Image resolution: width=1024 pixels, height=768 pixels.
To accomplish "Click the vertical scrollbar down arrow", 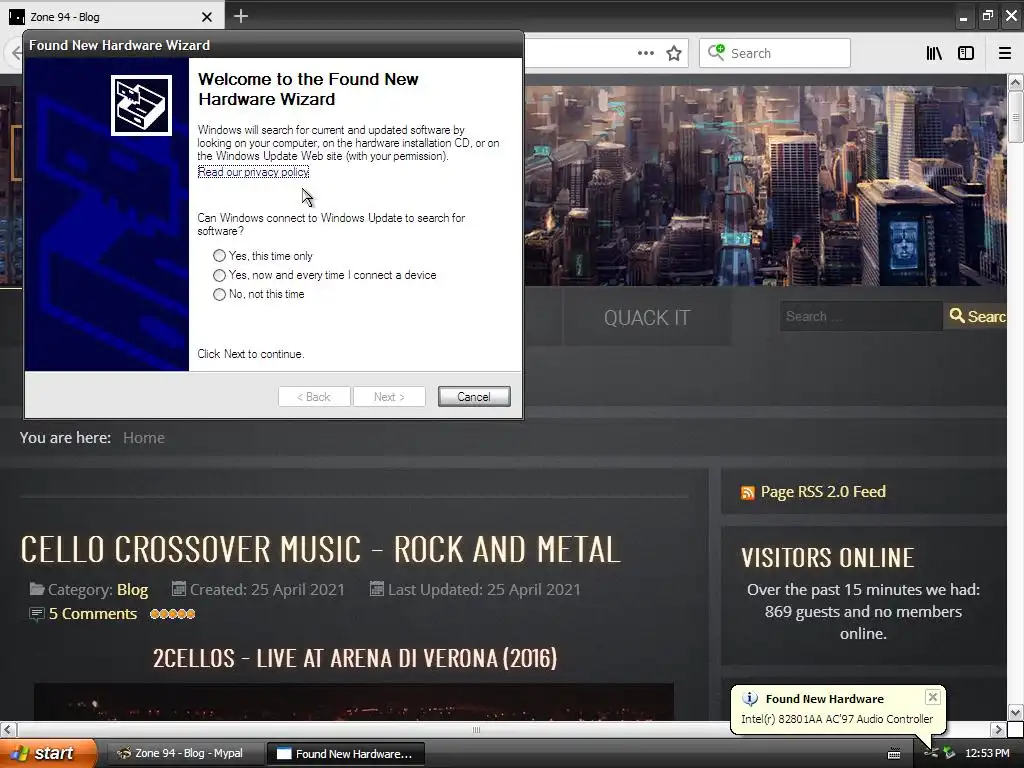I will tap(1015, 712).
